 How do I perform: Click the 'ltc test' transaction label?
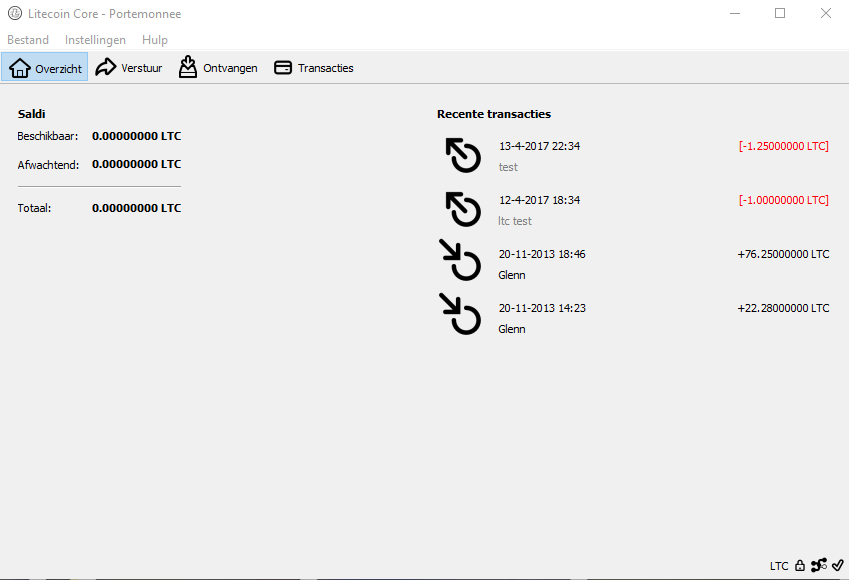(515, 221)
